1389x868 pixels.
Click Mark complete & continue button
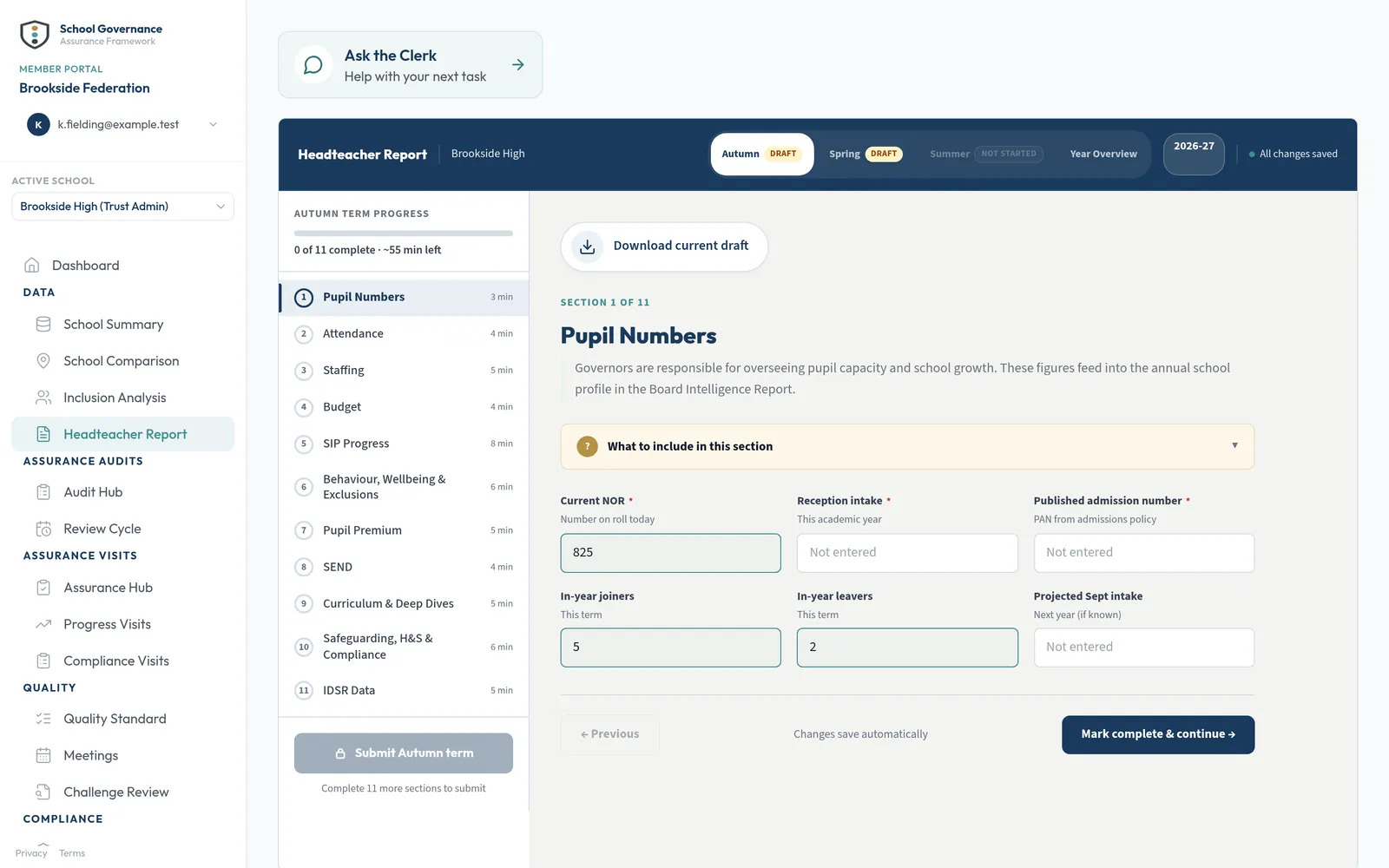click(x=1158, y=734)
